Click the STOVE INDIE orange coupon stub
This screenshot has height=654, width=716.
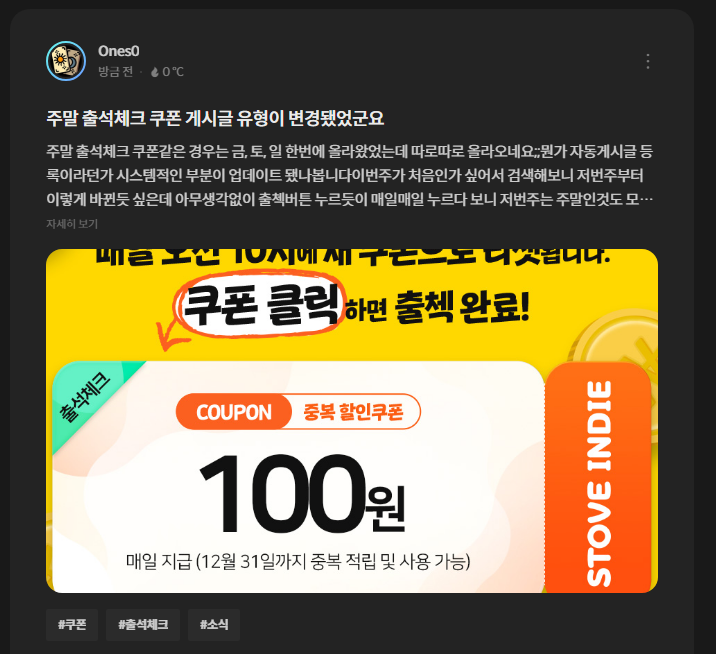point(598,478)
